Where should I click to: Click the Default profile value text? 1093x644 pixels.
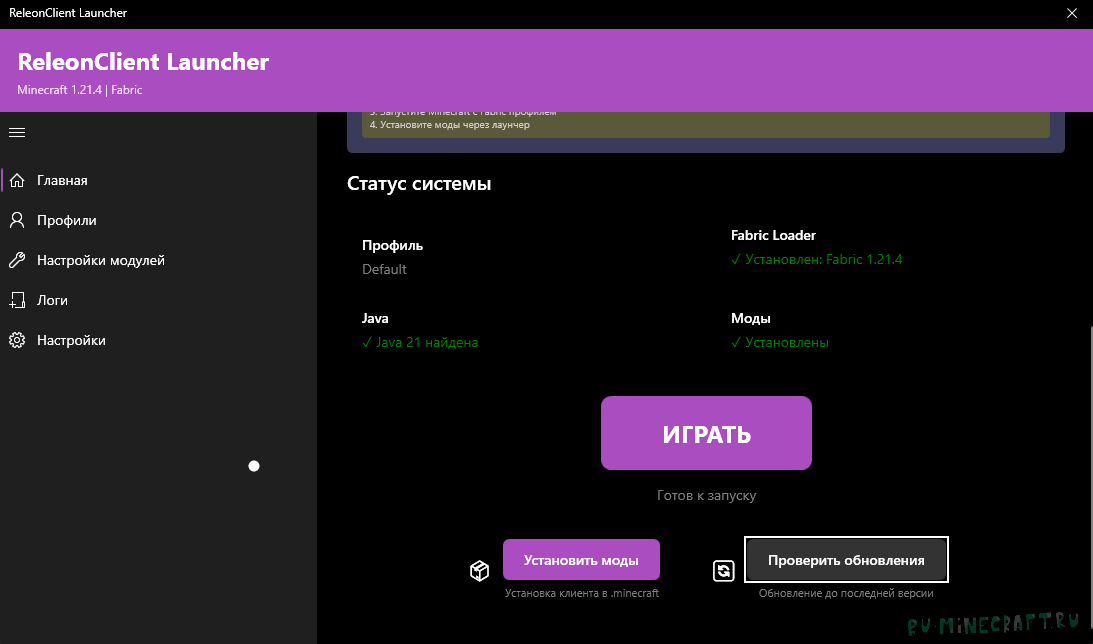(x=384, y=269)
